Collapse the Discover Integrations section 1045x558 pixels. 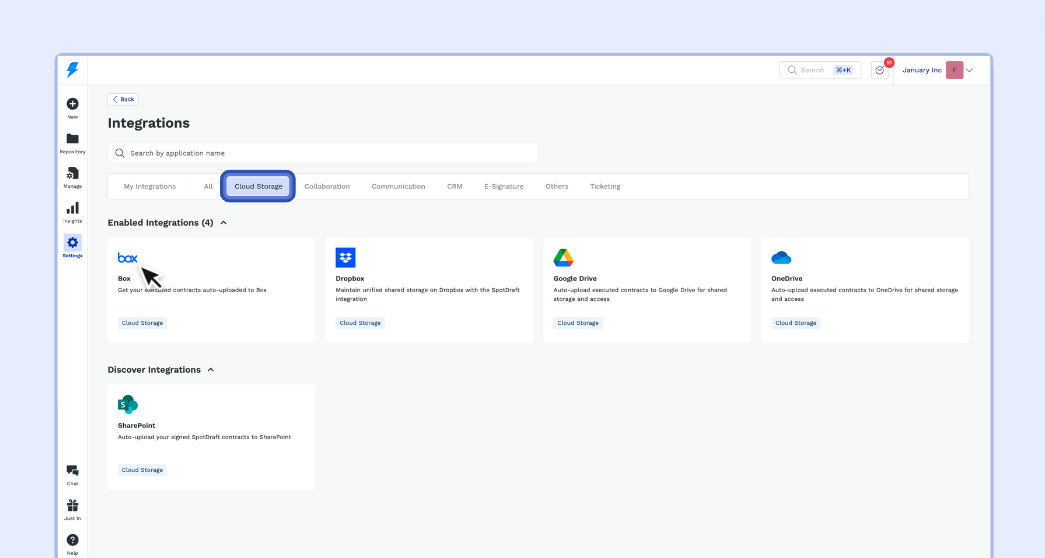(x=211, y=370)
